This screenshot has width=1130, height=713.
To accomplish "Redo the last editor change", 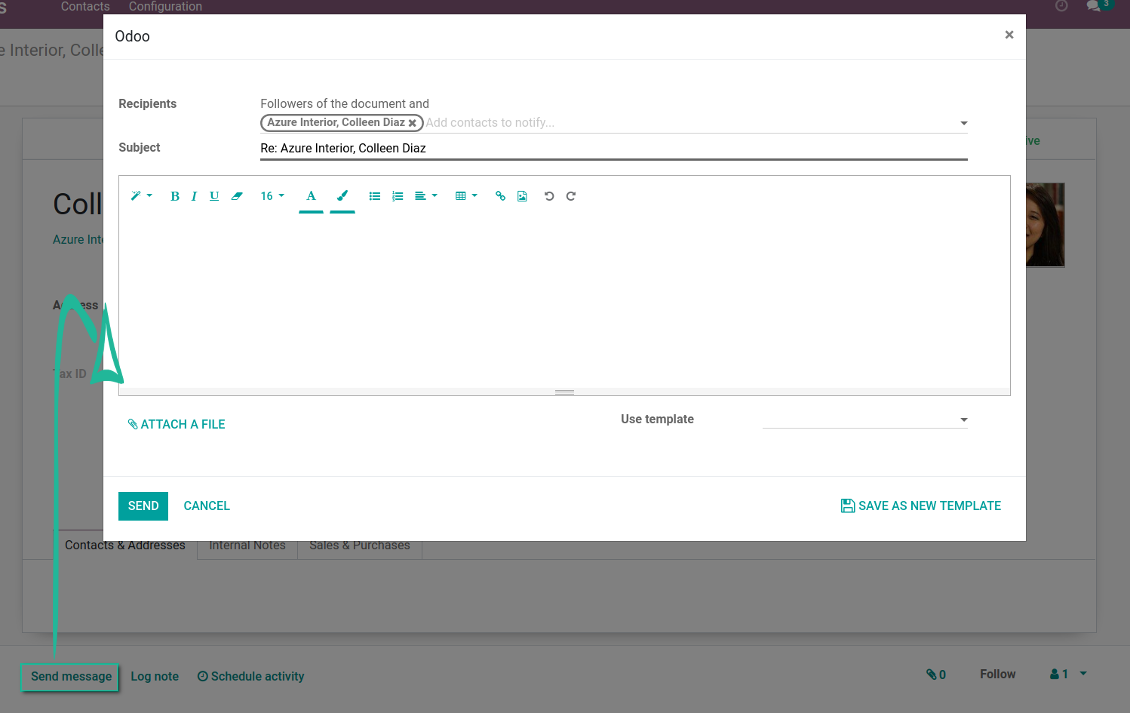I will (x=571, y=196).
